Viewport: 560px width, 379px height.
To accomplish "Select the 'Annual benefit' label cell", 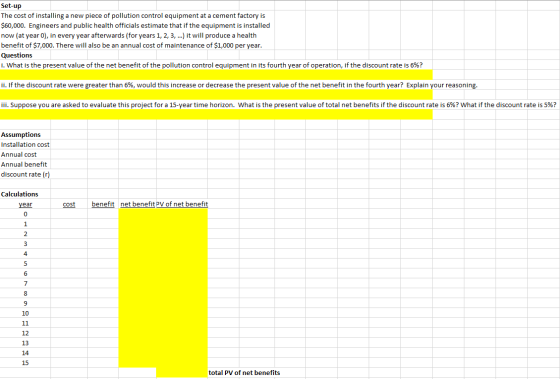I will click(24, 165).
